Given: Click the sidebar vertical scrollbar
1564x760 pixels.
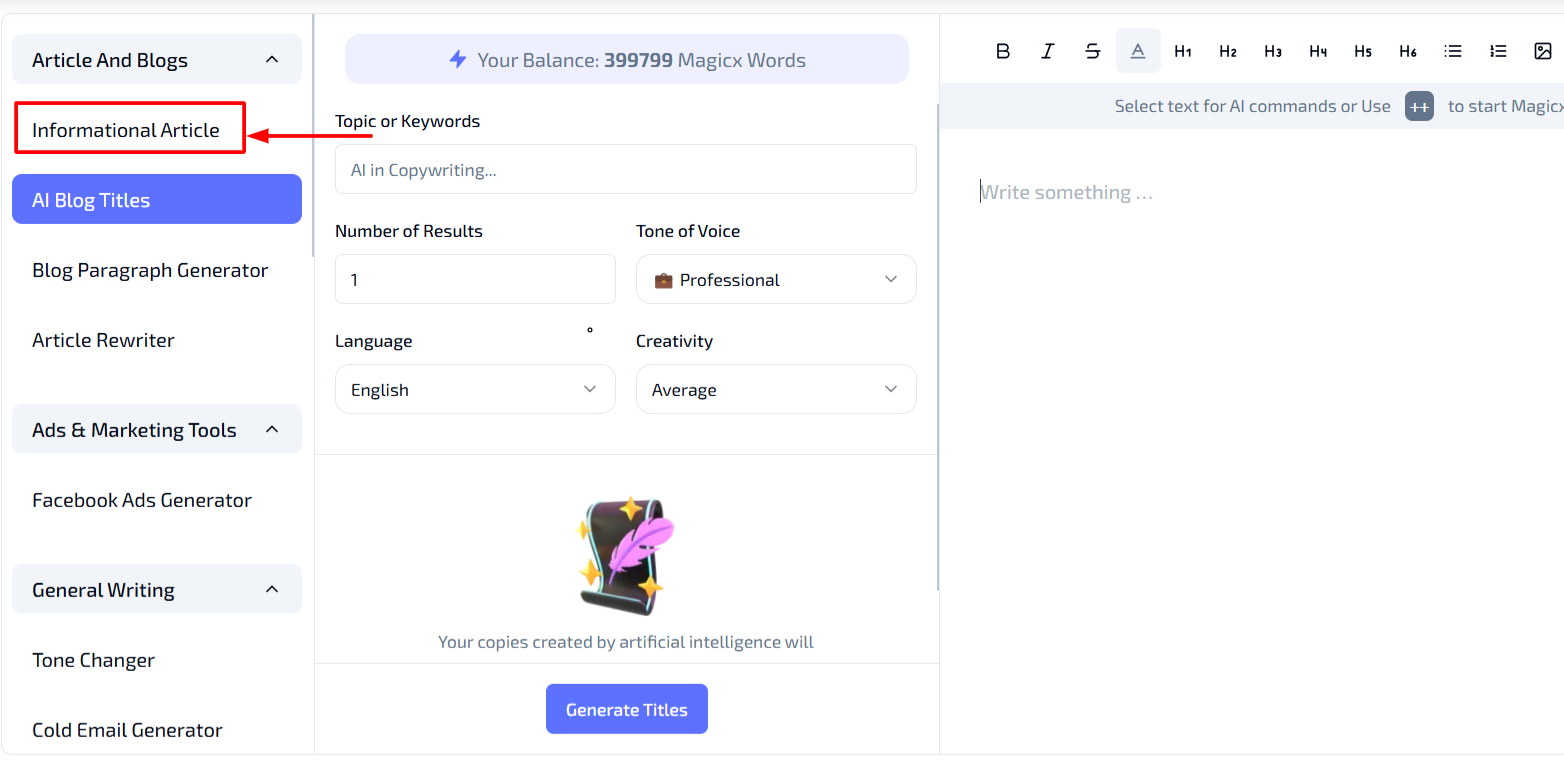Looking at the screenshot, I should 313,135.
